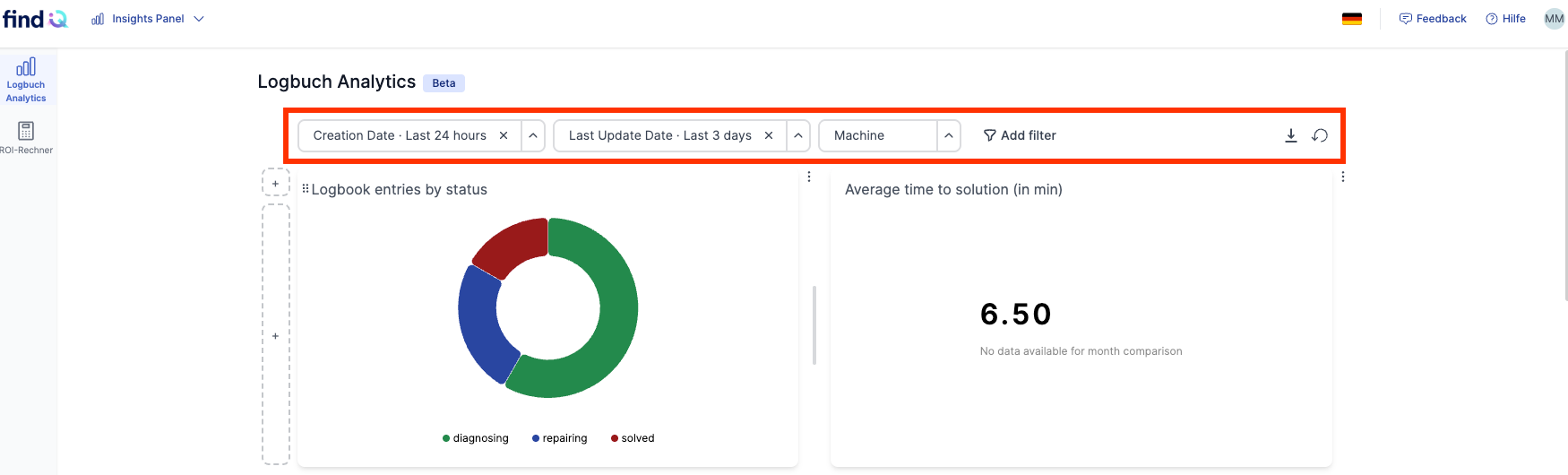Expand the Last Update Date filter chevron
1568x475 pixels.
pos(798,135)
